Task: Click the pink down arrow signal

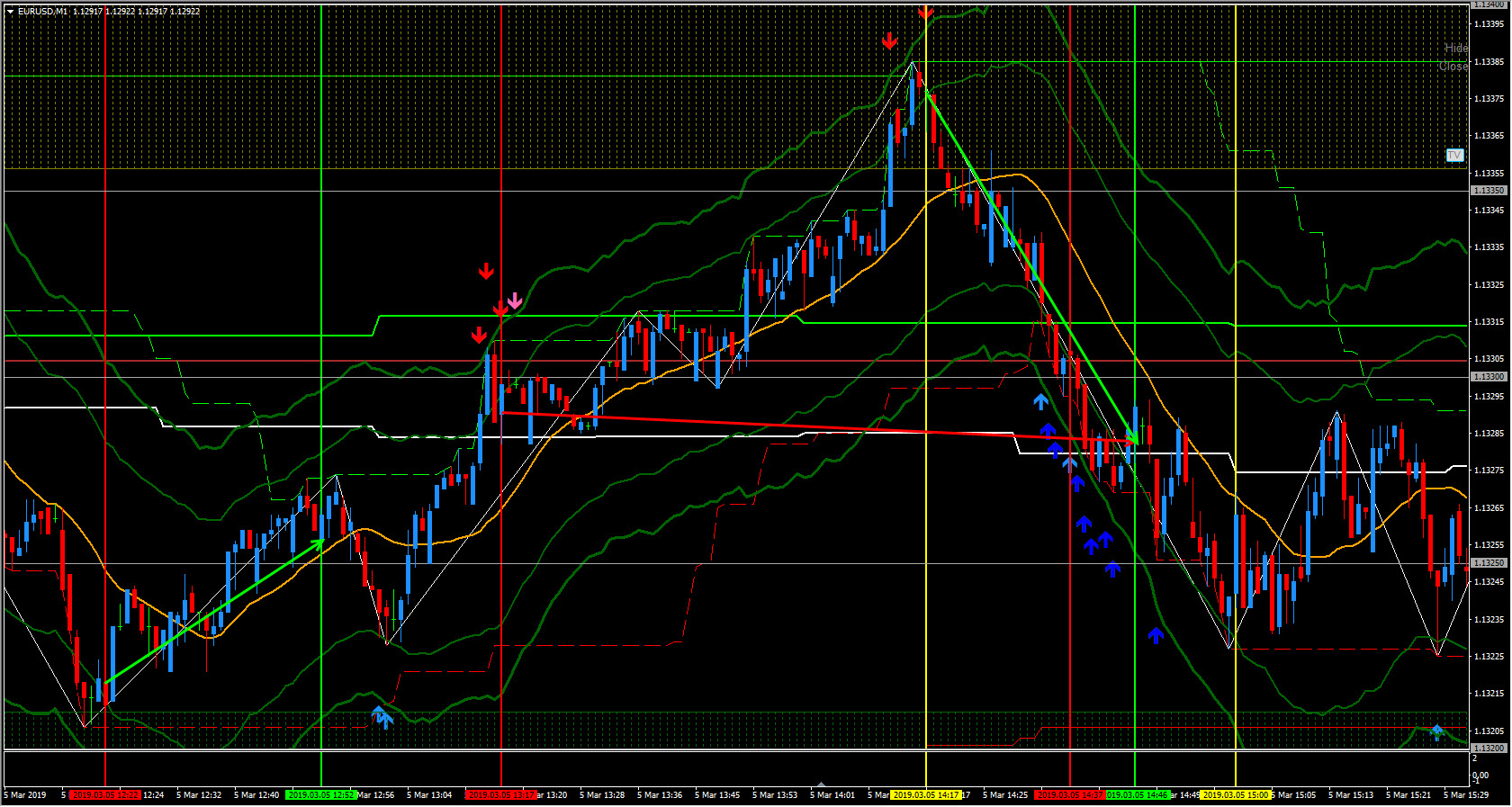Action: 515,300
